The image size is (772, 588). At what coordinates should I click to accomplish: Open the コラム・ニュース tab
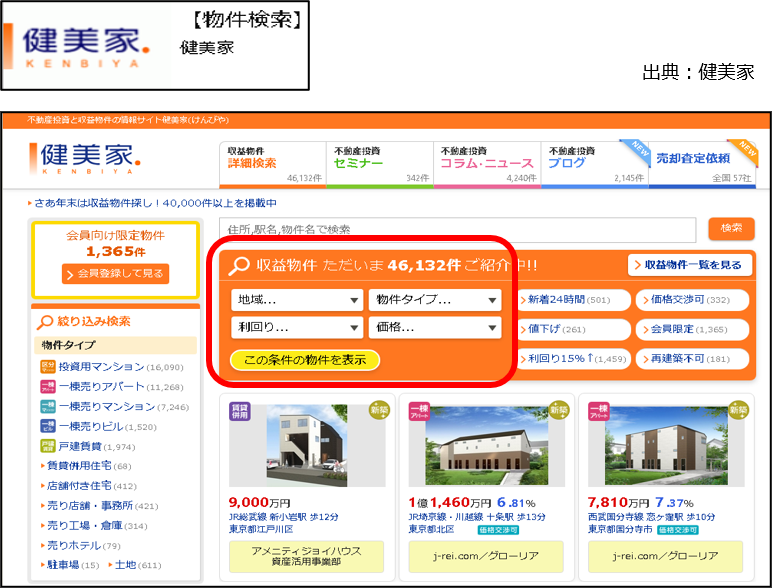pos(487,163)
